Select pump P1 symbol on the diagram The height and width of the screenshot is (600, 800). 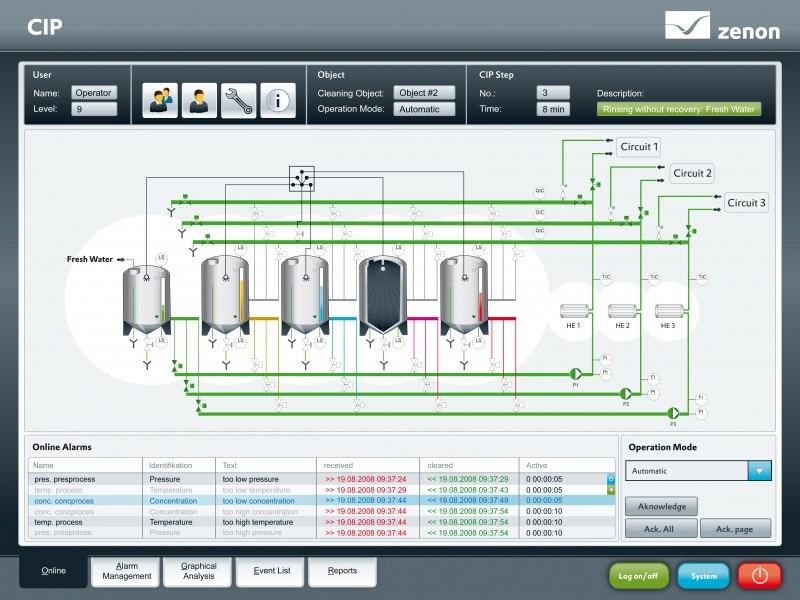pyautogui.click(x=576, y=371)
